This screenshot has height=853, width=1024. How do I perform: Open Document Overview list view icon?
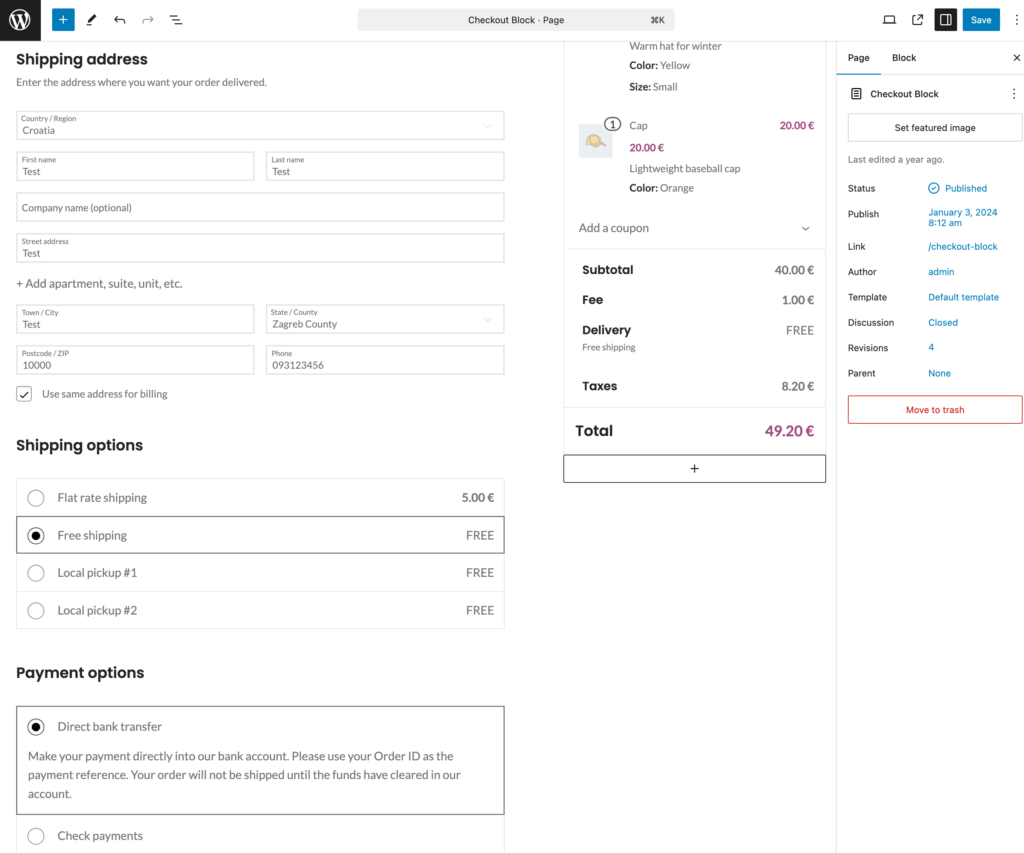click(176, 20)
